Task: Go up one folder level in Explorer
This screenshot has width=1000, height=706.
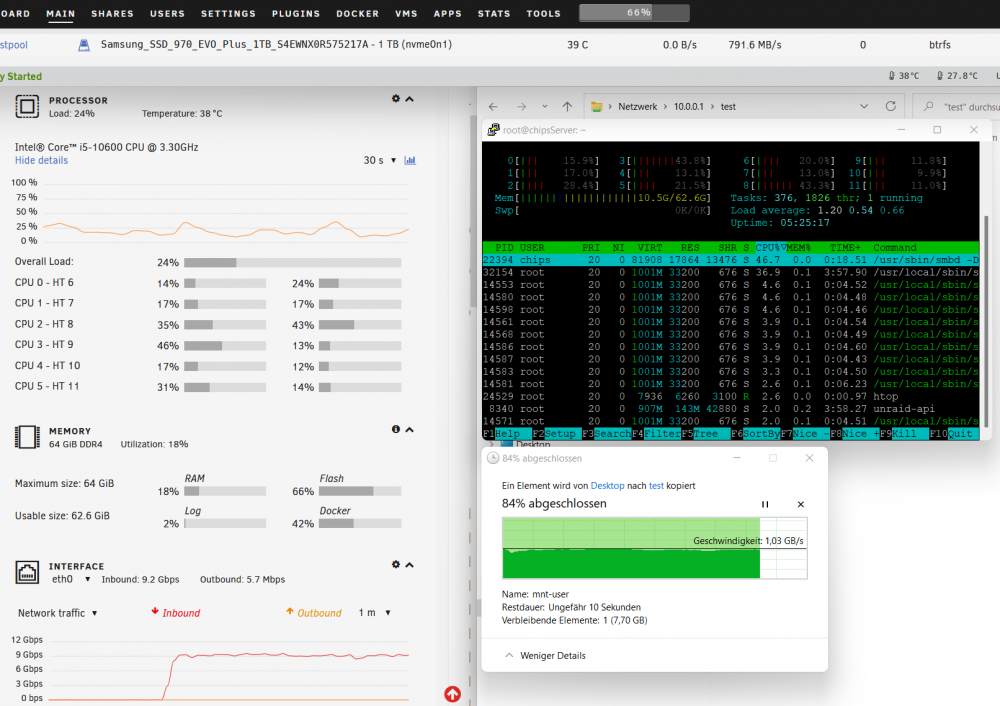Action: tap(567, 107)
